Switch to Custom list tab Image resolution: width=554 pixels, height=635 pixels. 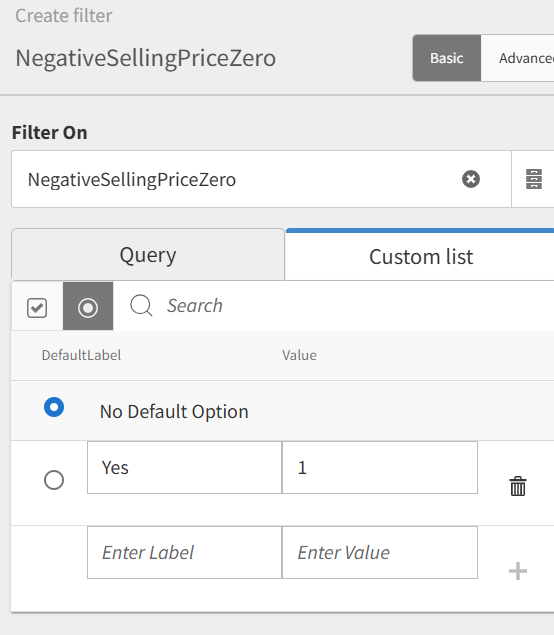[420, 256]
